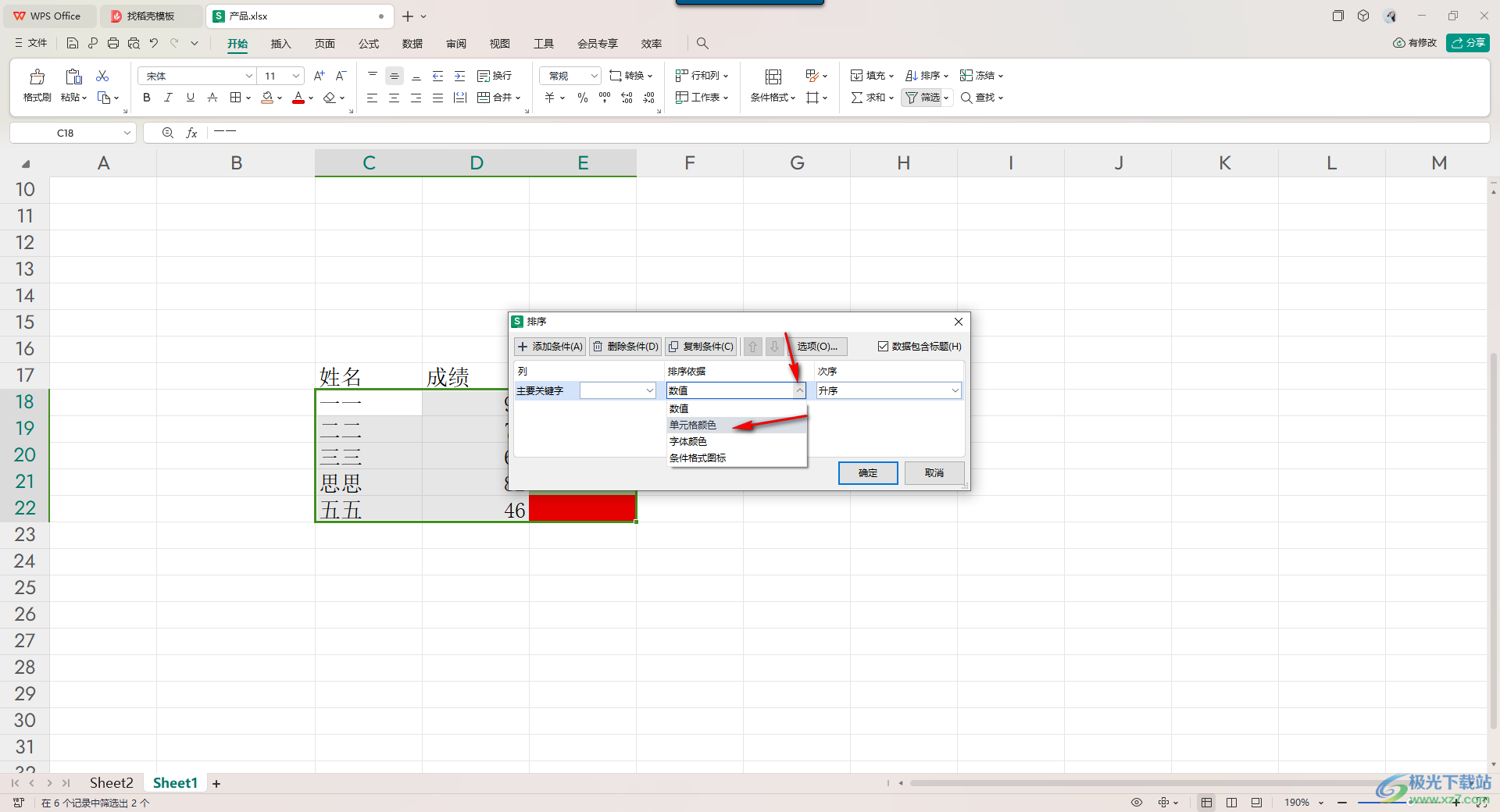The height and width of the screenshot is (812, 1500).
Task: Select 条件格式图标 from the list
Action: (737, 458)
